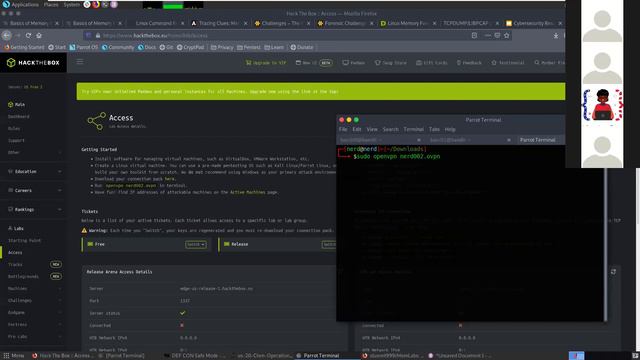Click the padlock icon in the address bar
Screen dimensions: 640x360
(x=98, y=36)
